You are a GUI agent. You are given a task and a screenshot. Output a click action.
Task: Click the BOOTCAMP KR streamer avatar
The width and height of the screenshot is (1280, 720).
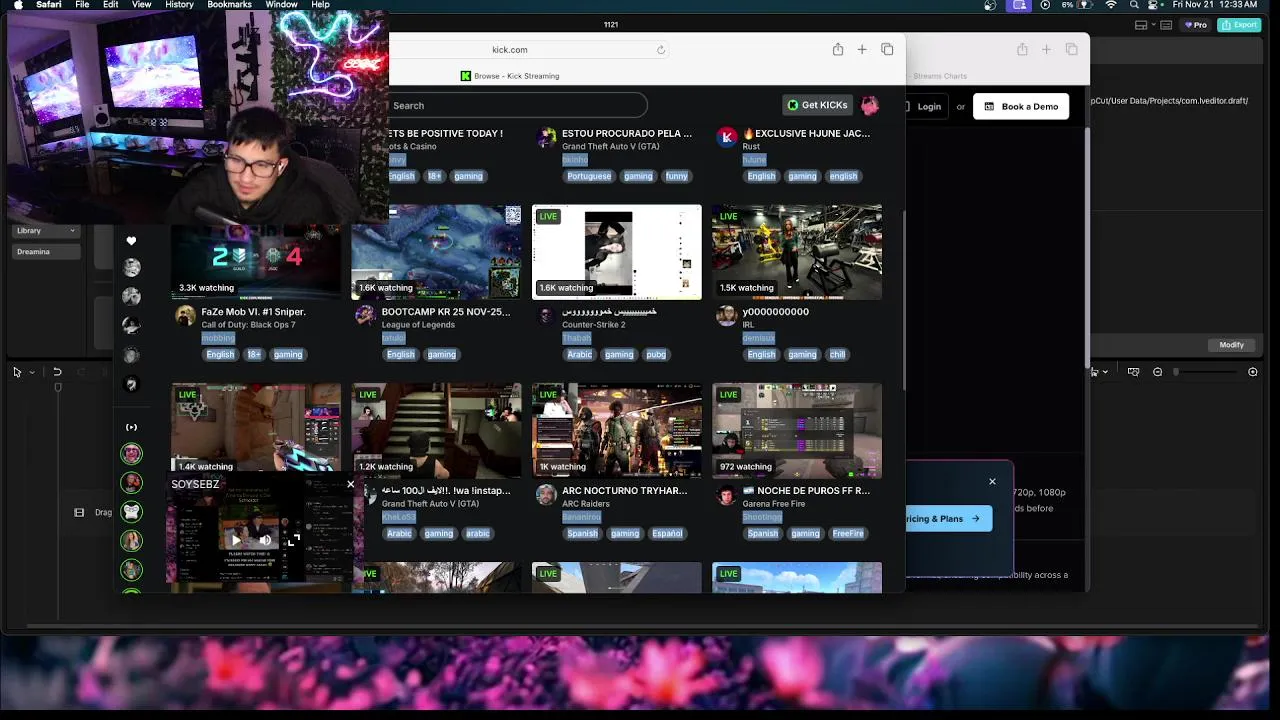click(365, 316)
